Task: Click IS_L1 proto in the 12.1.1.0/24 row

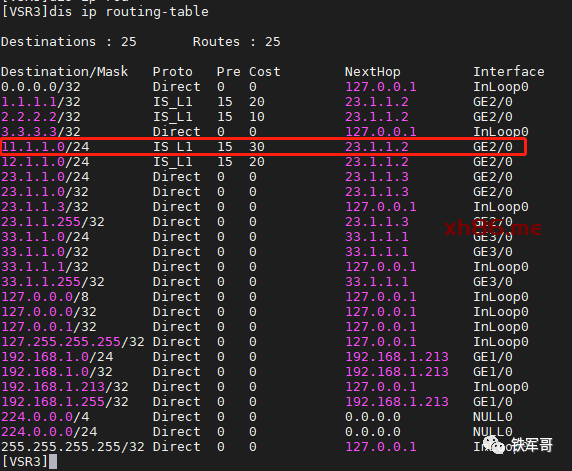Action: tap(173, 162)
